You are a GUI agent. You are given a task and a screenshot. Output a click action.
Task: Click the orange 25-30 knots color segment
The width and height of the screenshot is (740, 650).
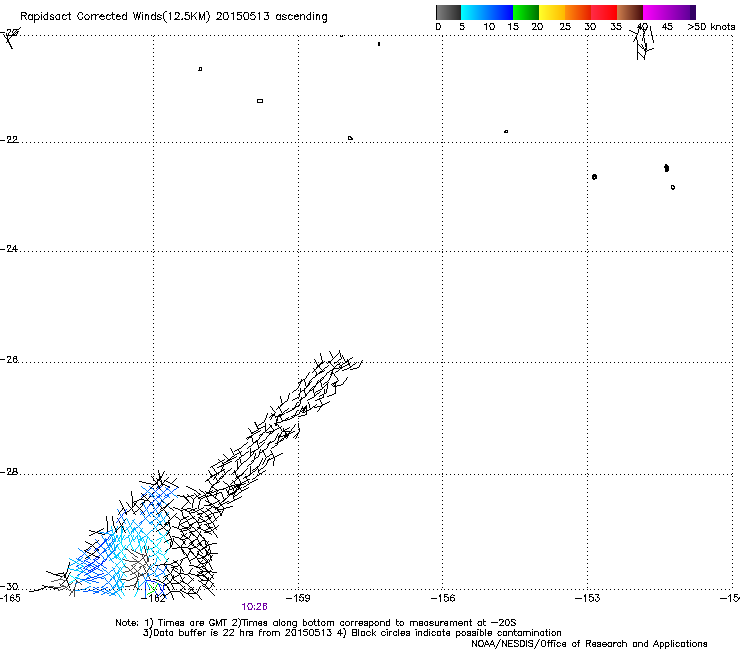578,12
